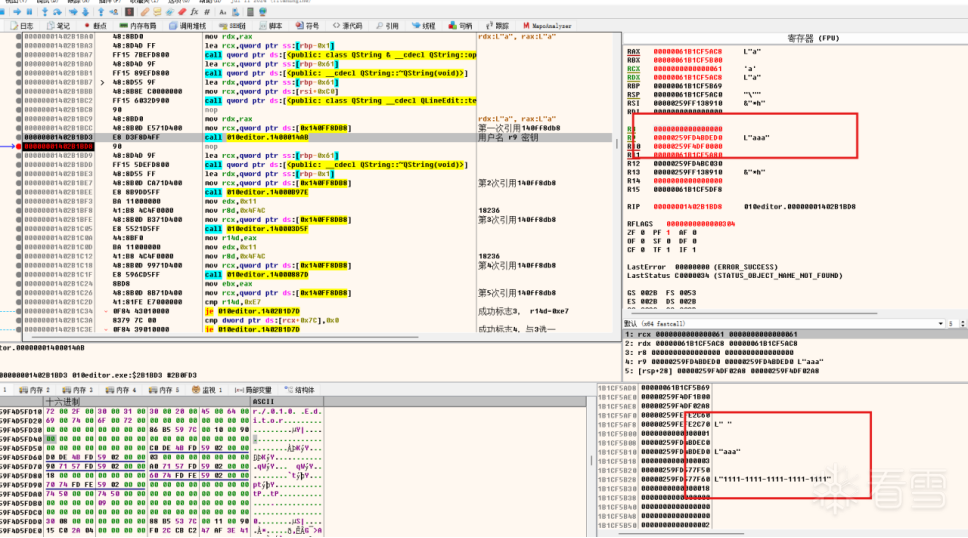This screenshot has height=538, width=968.
Task: Open the Comments toolbar icon
Action: pos(157,12)
